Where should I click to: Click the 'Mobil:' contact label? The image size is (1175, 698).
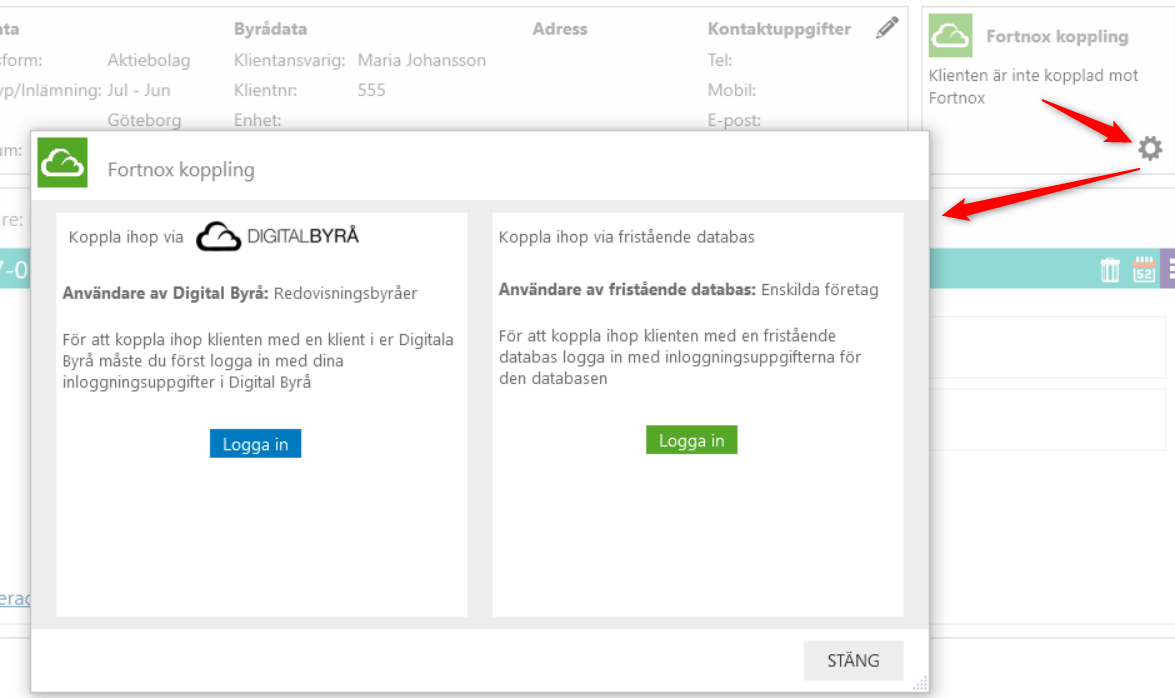click(x=731, y=90)
